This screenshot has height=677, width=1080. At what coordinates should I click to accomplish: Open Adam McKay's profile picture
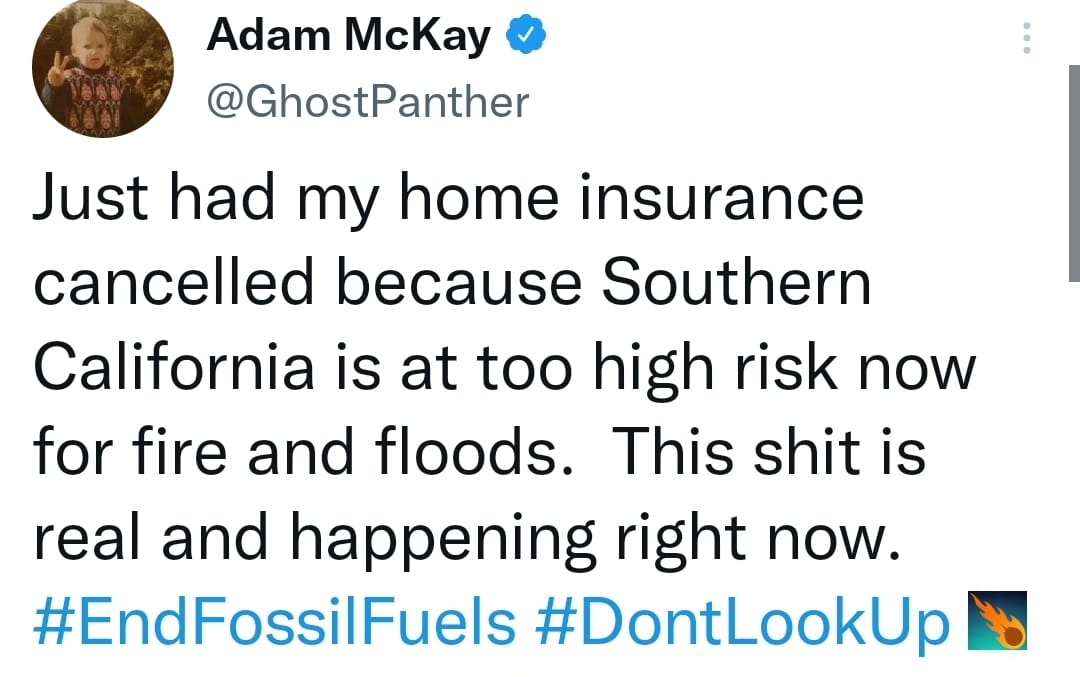pos(102,68)
